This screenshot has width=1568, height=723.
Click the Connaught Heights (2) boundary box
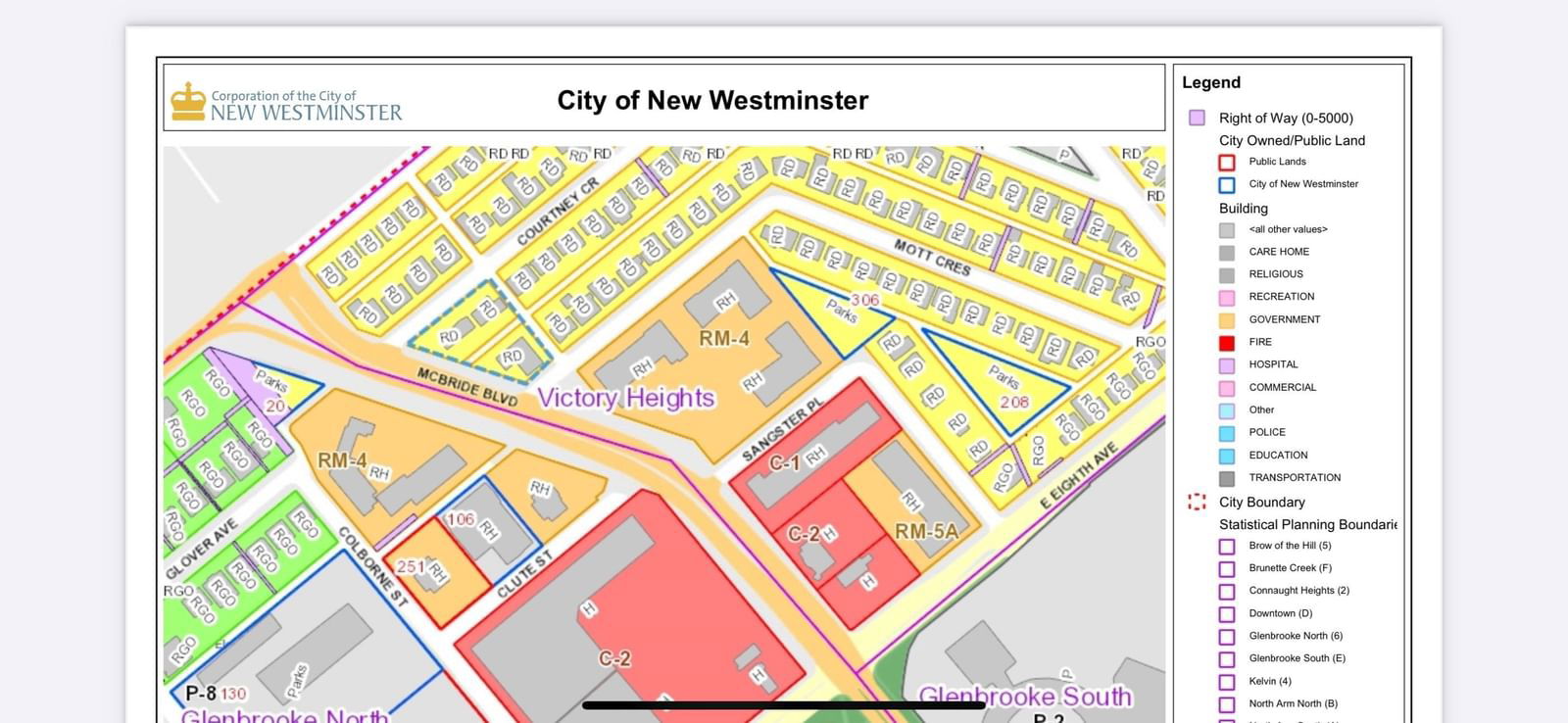[x=1227, y=592]
